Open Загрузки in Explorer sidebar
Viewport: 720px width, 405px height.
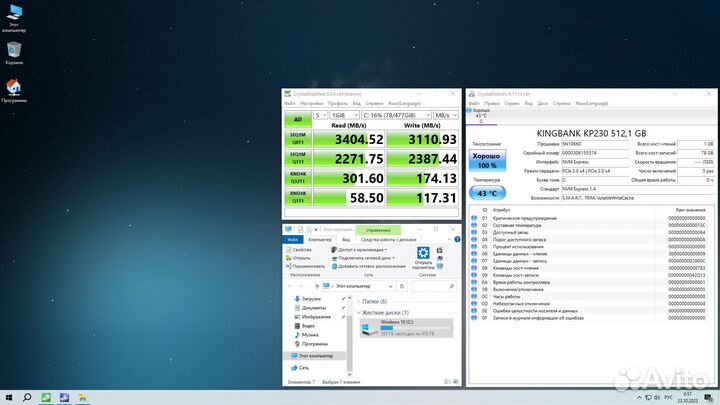[311, 299]
